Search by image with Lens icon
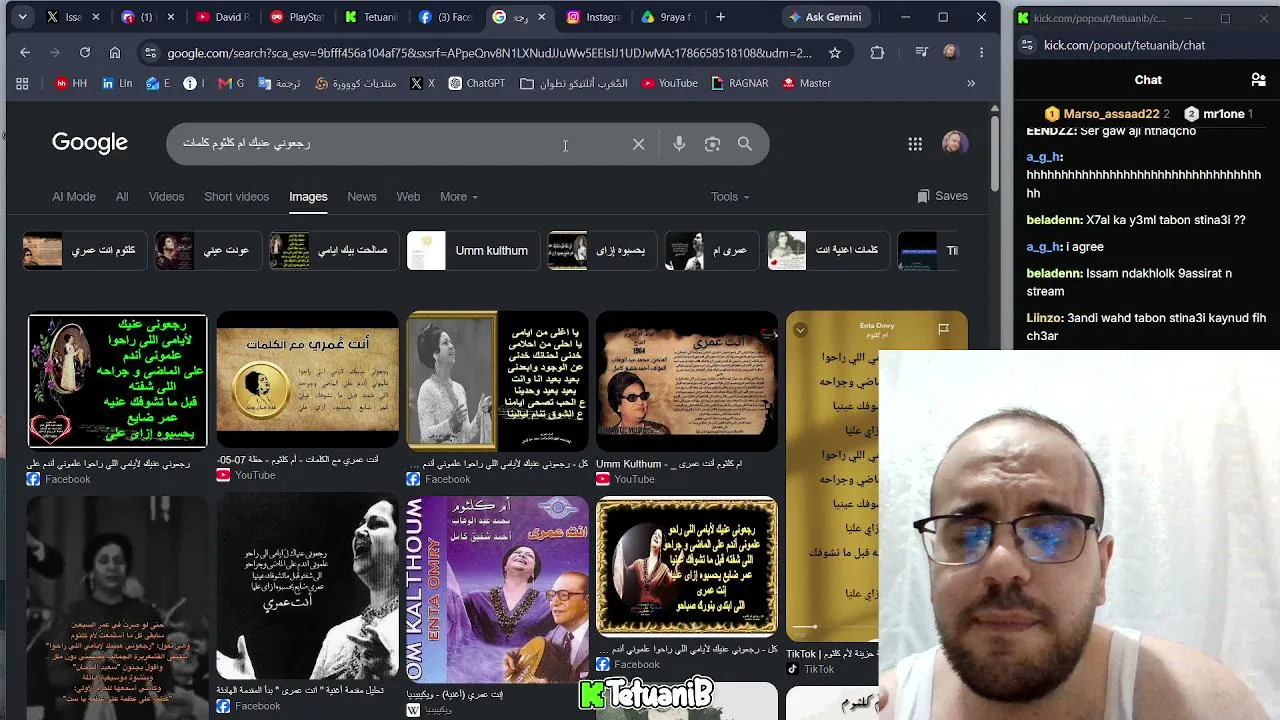This screenshot has height=720, width=1280. click(712, 144)
